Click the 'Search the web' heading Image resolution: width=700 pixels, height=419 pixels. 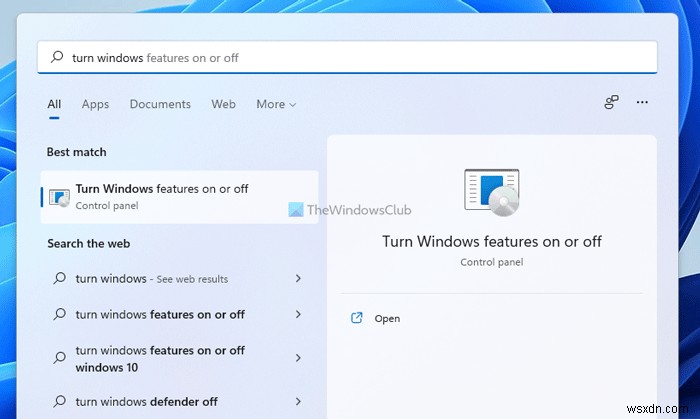point(89,244)
